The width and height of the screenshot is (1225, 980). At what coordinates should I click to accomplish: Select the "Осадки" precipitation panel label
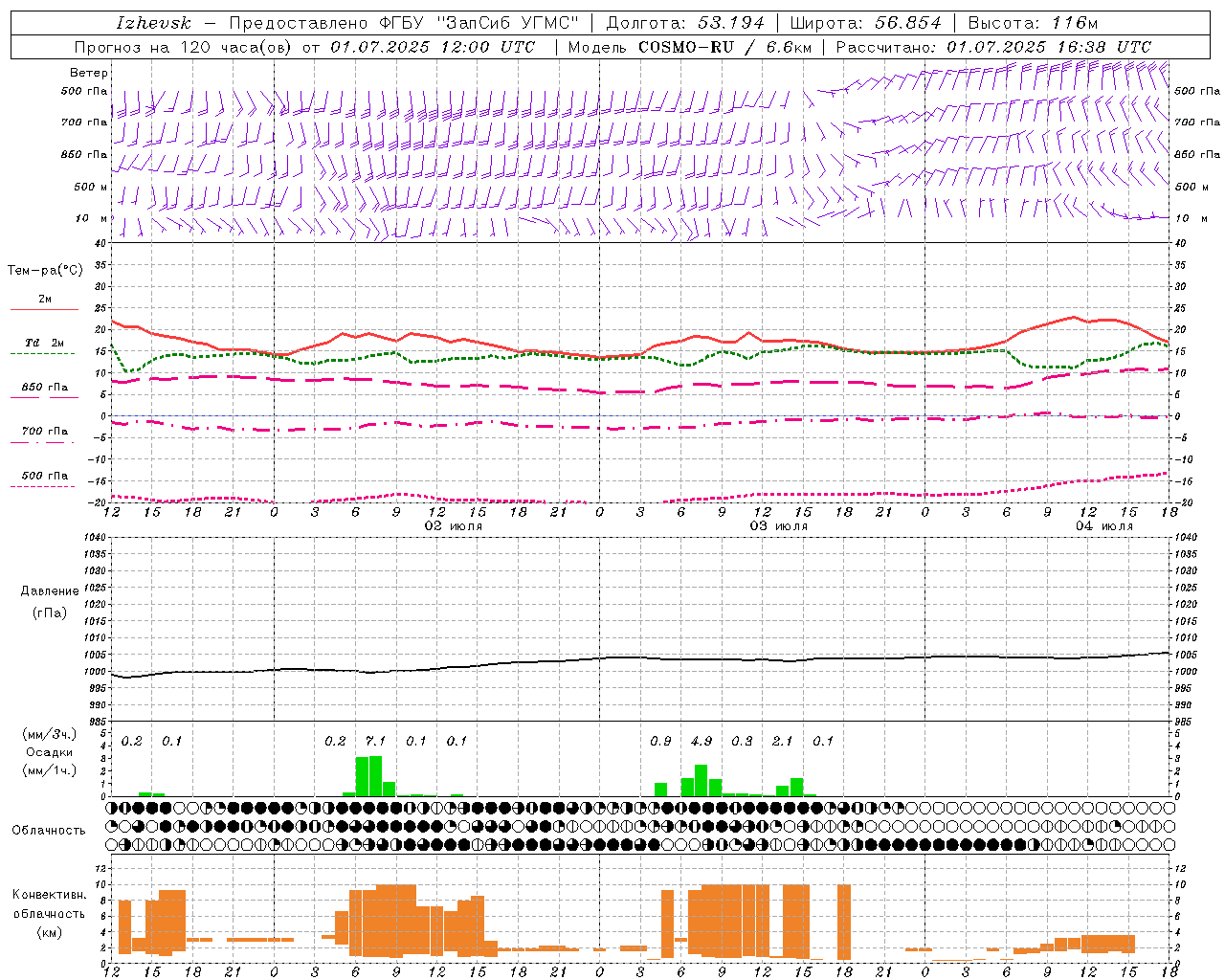coord(49,752)
